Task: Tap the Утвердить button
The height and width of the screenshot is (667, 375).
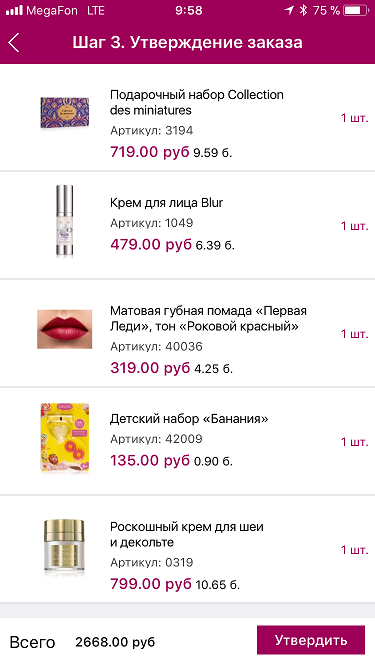Action: (x=311, y=640)
